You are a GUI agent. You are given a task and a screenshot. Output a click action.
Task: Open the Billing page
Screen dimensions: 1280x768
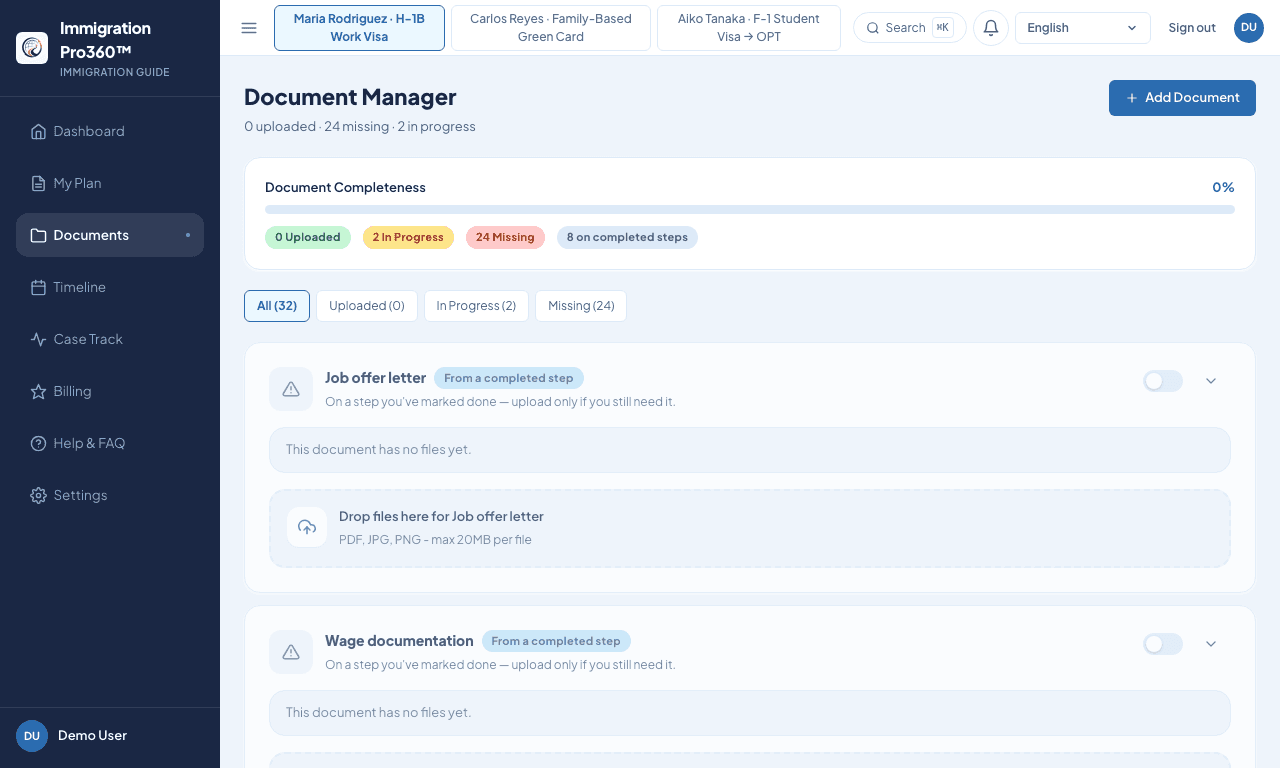coord(110,391)
